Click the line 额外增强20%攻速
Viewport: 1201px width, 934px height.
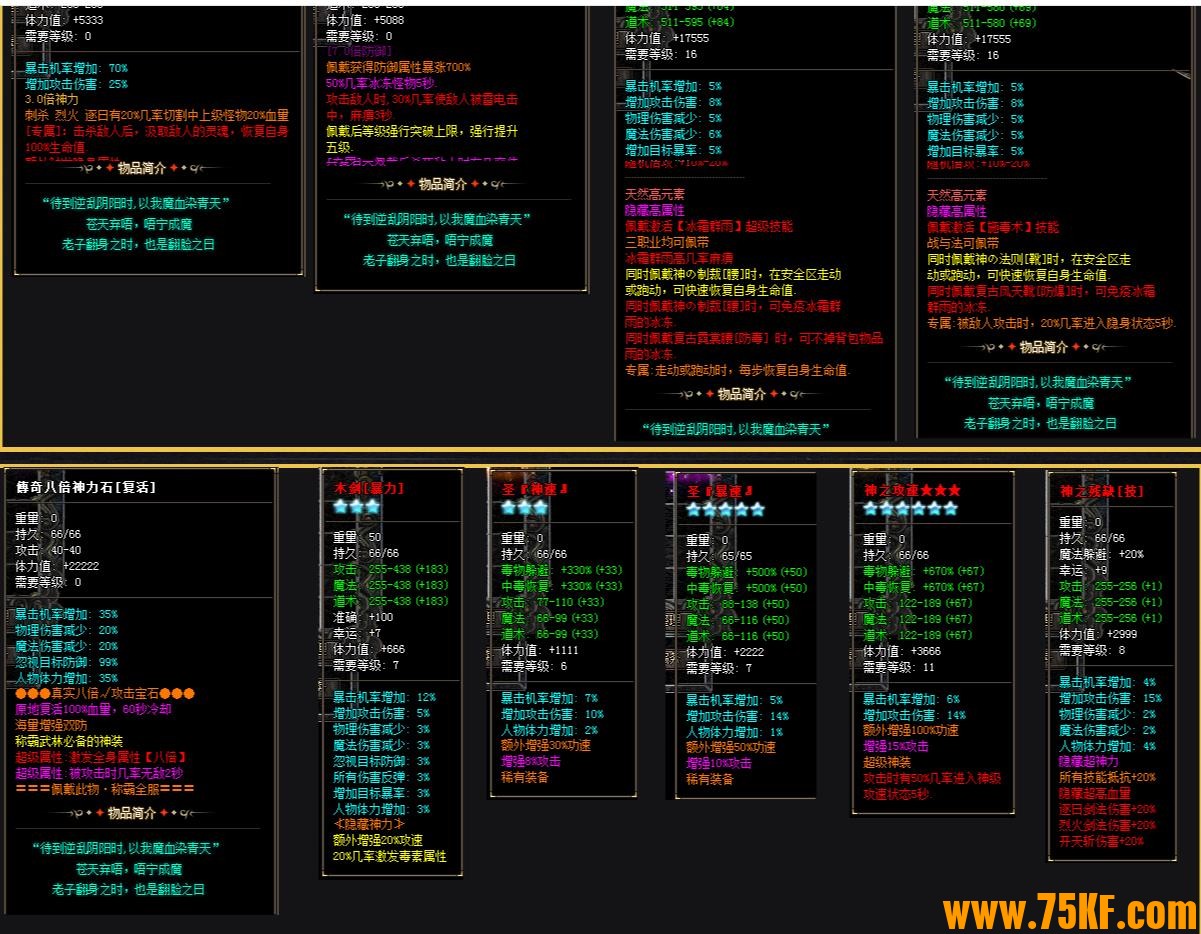[x=378, y=840]
